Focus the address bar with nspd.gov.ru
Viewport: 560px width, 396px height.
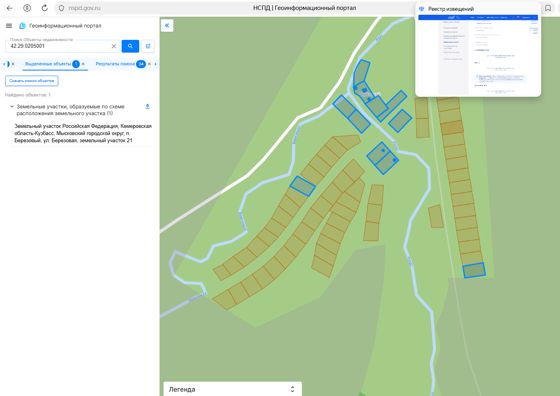point(84,8)
